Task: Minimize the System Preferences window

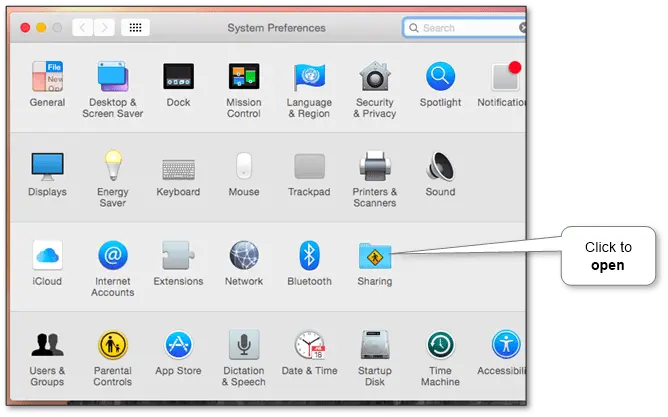Action: tap(41, 28)
